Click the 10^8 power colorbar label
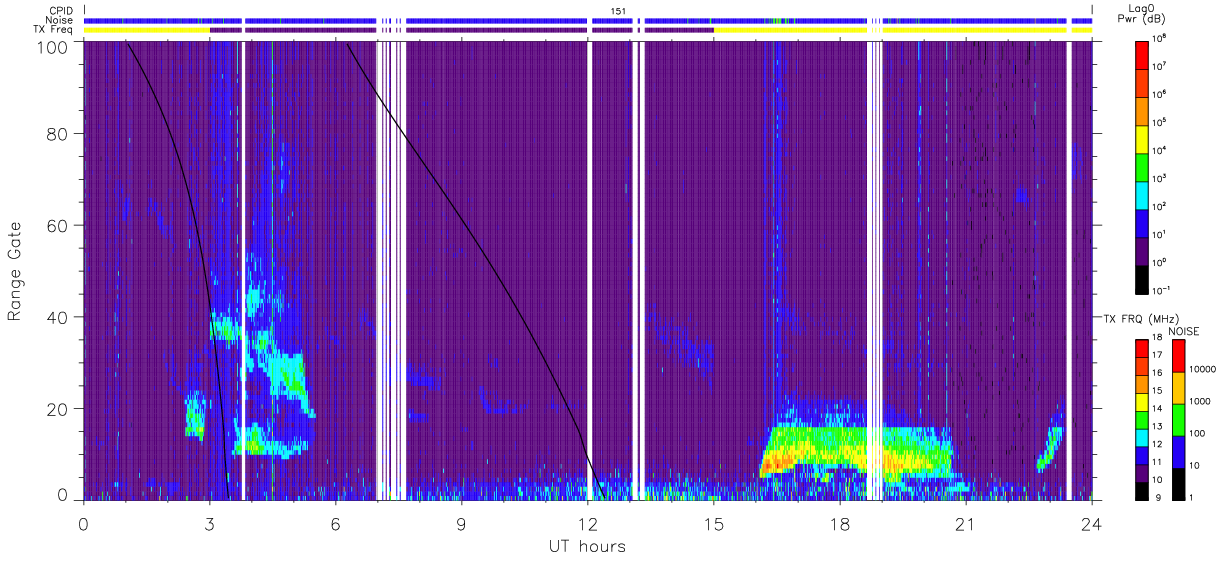The height and width of the screenshot is (567, 1228). (1160, 38)
